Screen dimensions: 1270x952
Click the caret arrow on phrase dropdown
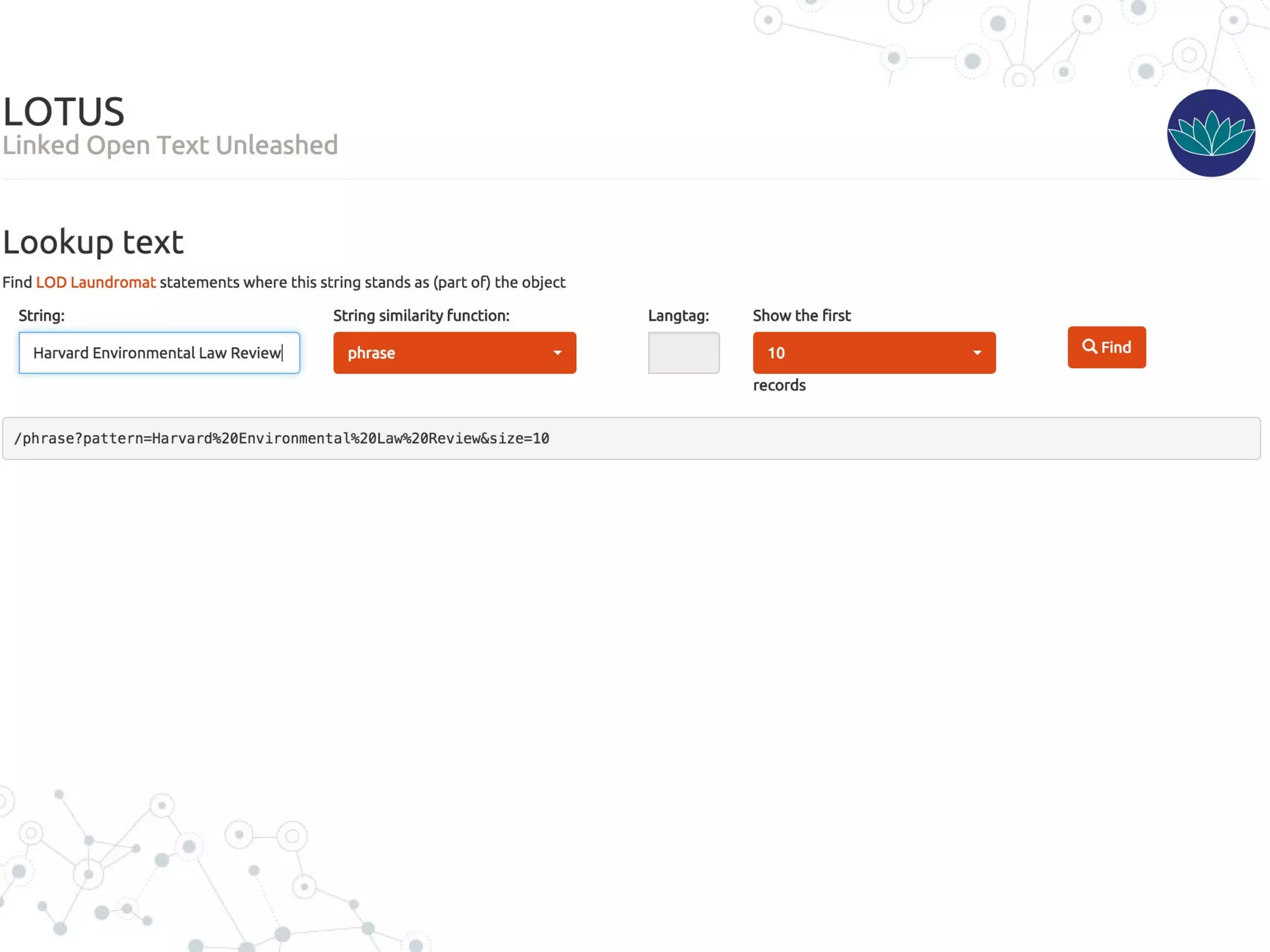(x=557, y=353)
